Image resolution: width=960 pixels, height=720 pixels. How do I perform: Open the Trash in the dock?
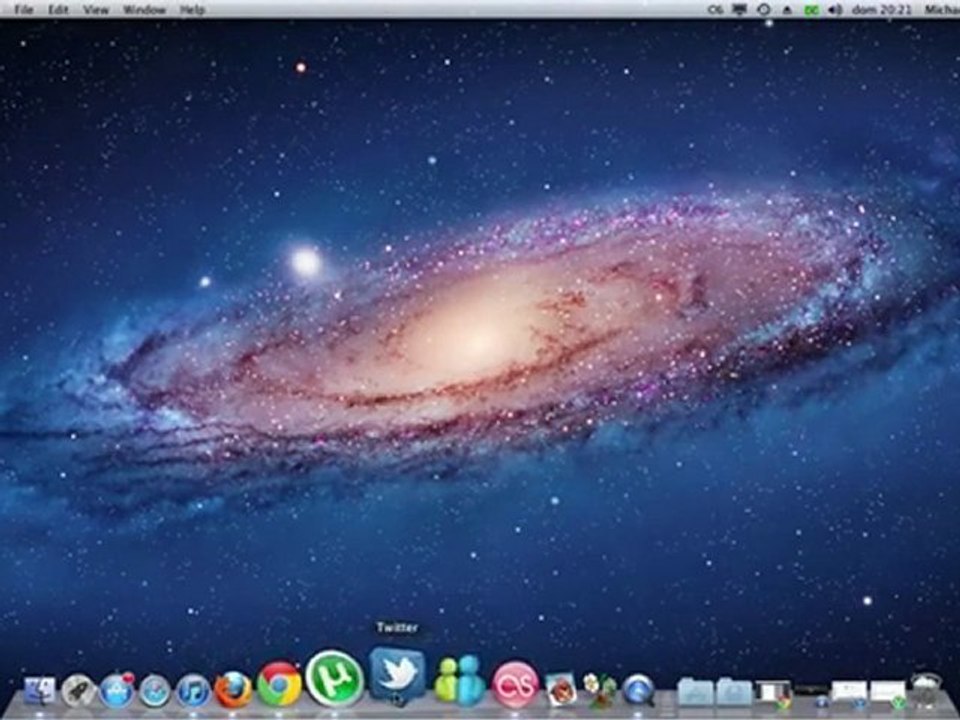click(x=926, y=690)
